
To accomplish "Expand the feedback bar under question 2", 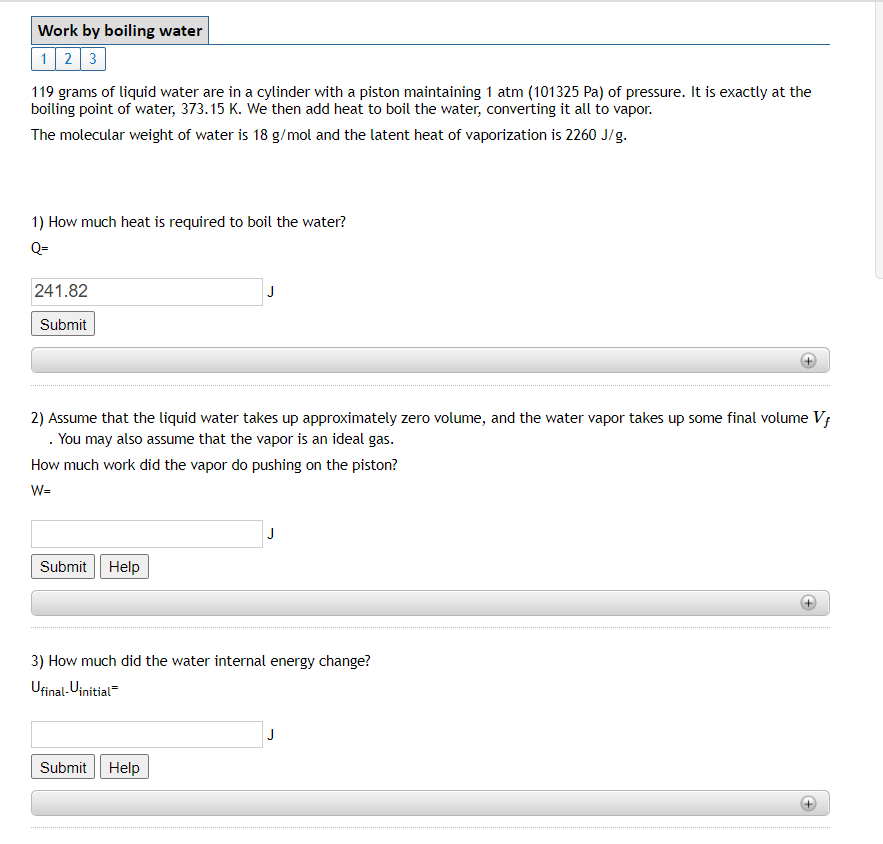I will pos(430,602).
